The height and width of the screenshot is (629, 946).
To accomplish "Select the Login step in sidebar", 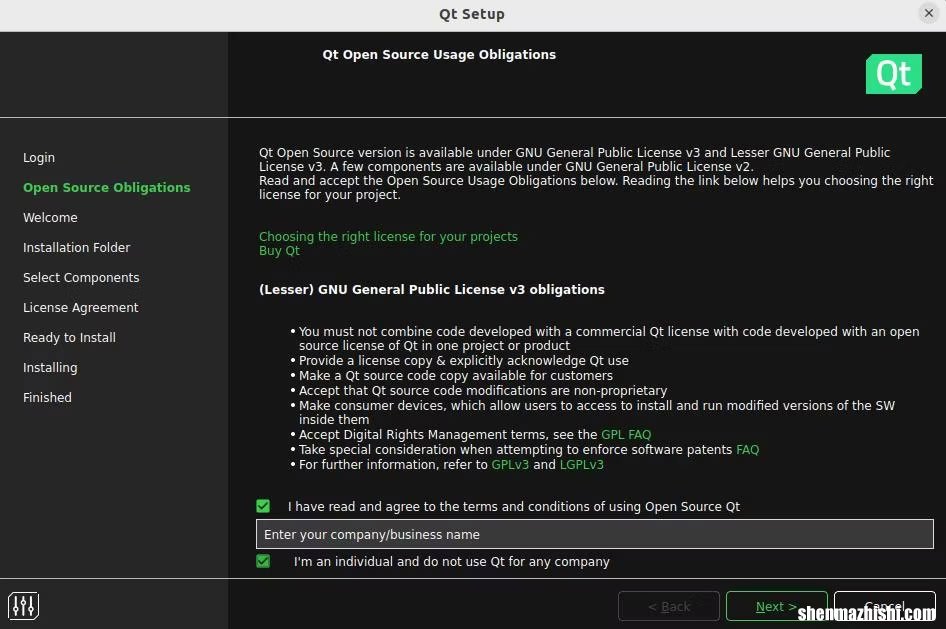I will point(39,158).
